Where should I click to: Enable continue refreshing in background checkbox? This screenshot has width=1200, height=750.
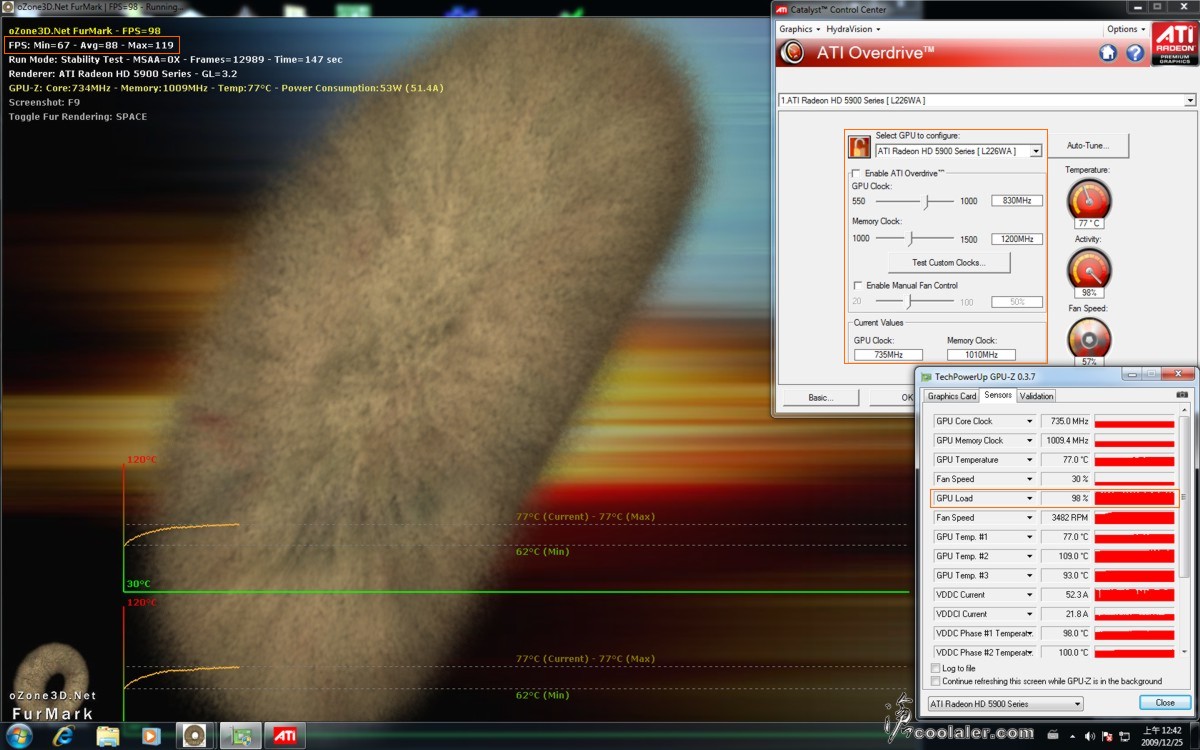(x=936, y=681)
